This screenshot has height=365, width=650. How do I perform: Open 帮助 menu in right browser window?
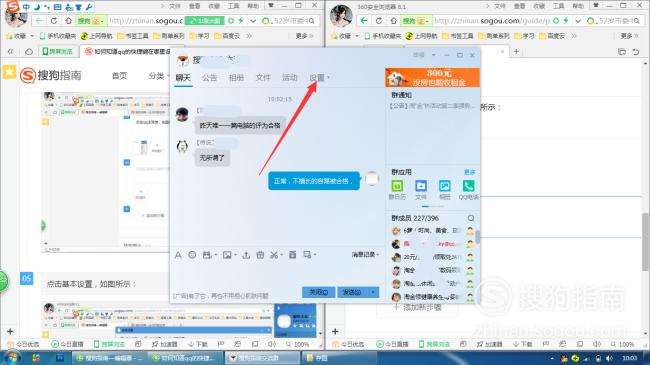(x=578, y=6)
